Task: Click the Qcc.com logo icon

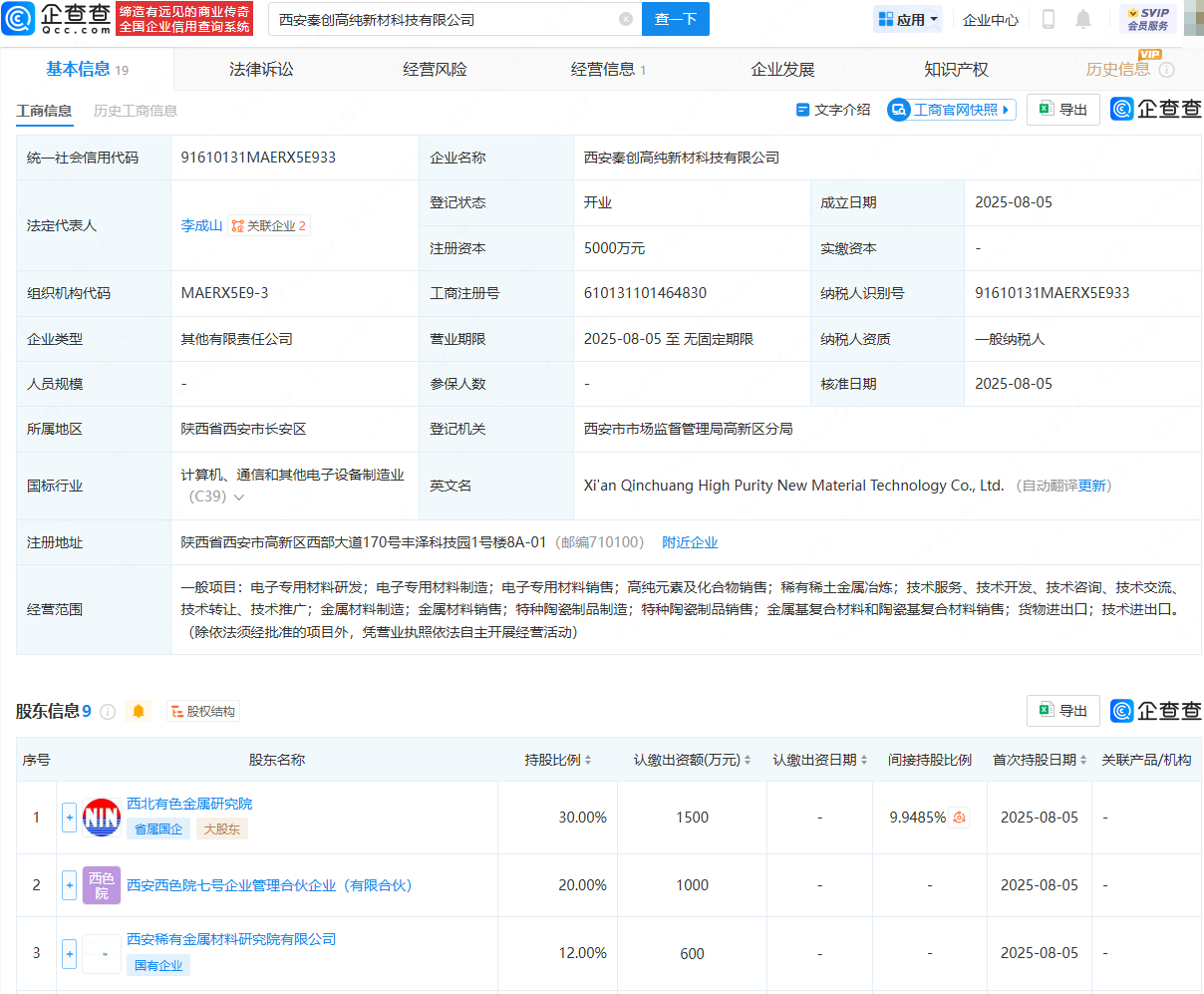Action: pos(18,19)
